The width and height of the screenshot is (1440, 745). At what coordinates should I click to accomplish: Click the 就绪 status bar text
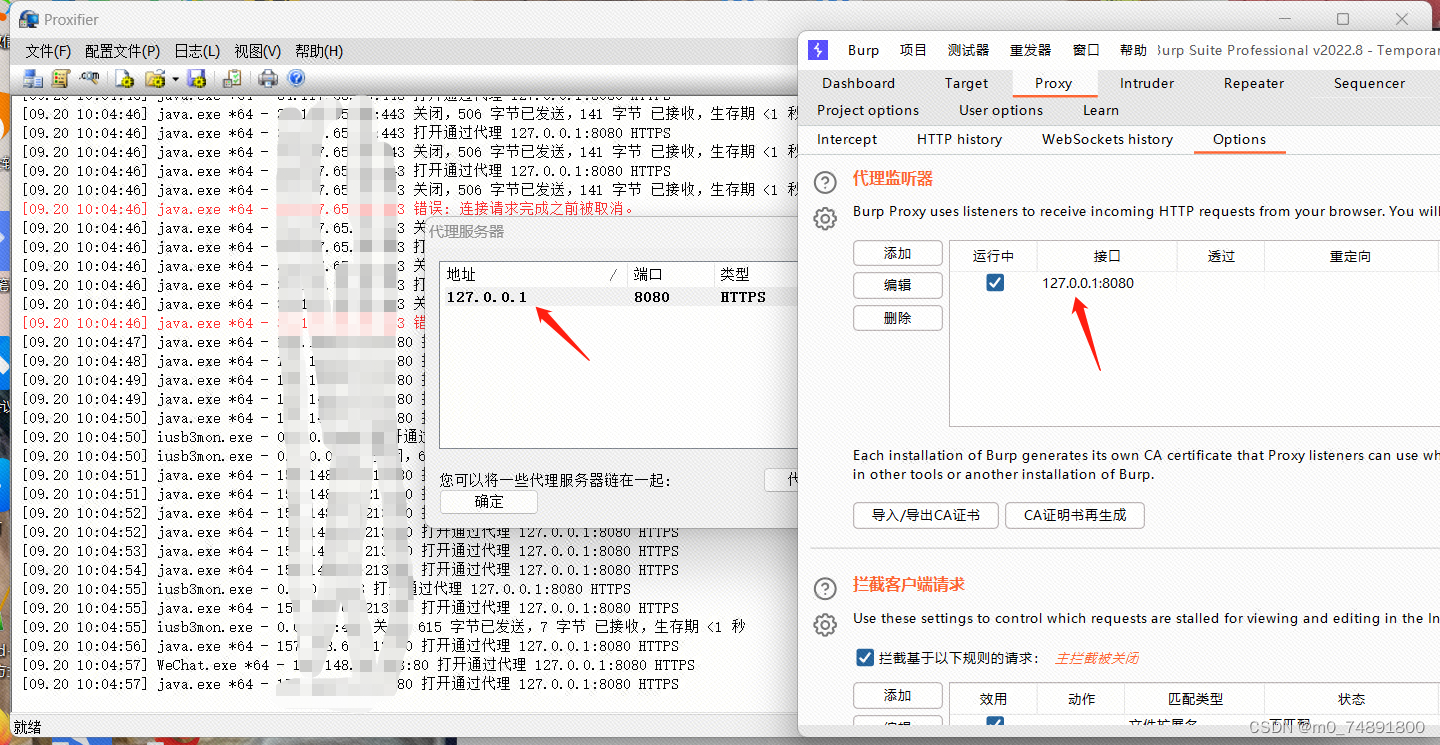[27, 727]
